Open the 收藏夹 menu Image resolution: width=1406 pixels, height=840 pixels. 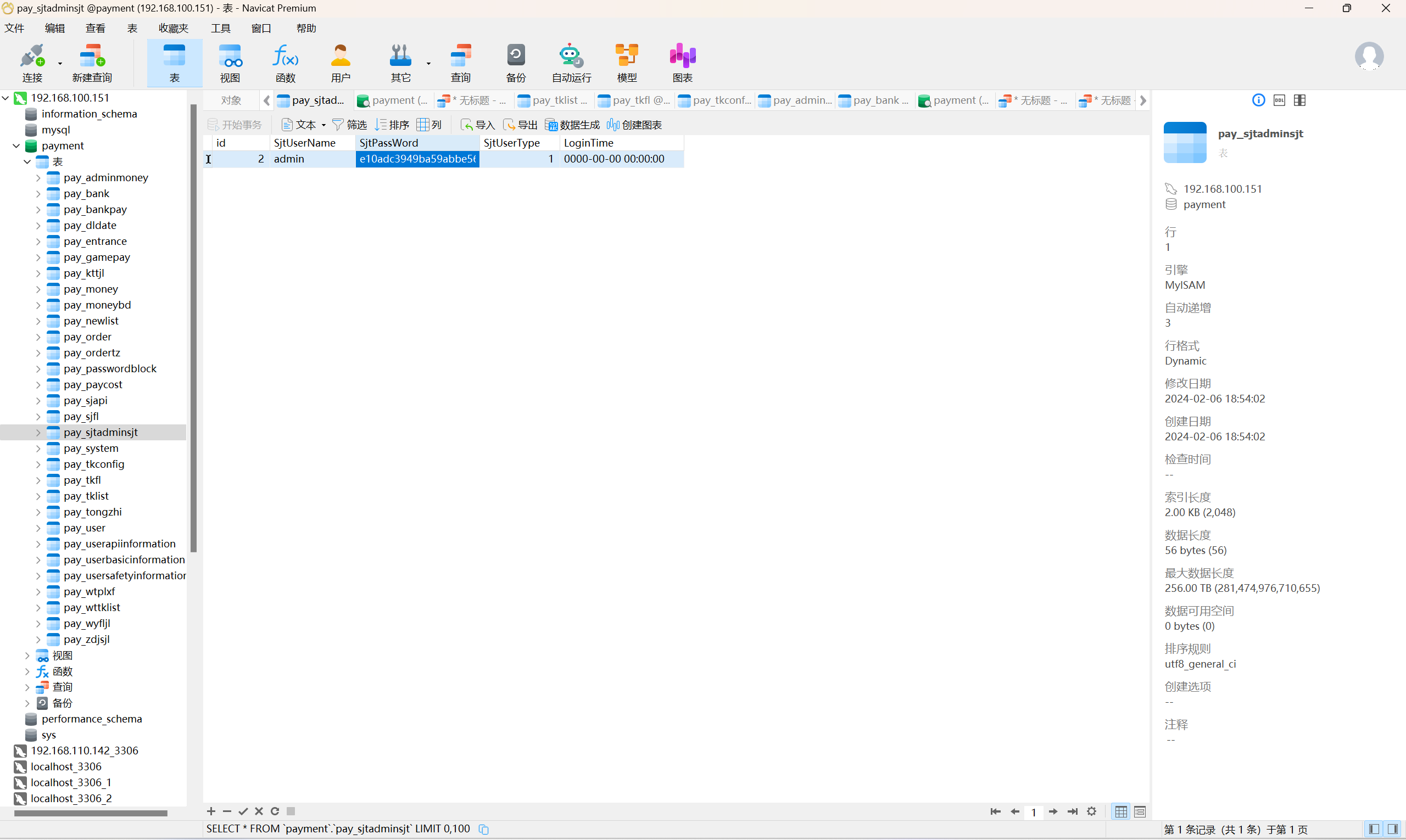click(x=173, y=29)
